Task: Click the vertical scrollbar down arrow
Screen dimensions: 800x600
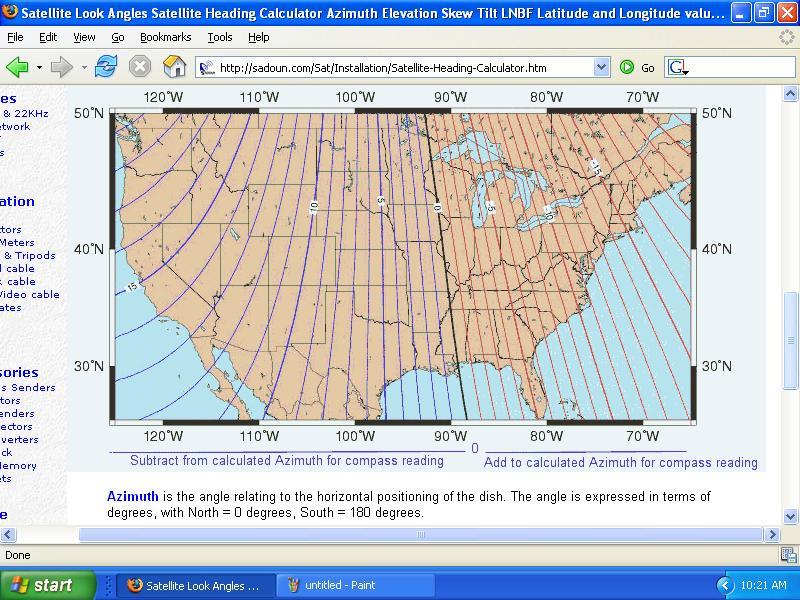Action: coord(790,516)
